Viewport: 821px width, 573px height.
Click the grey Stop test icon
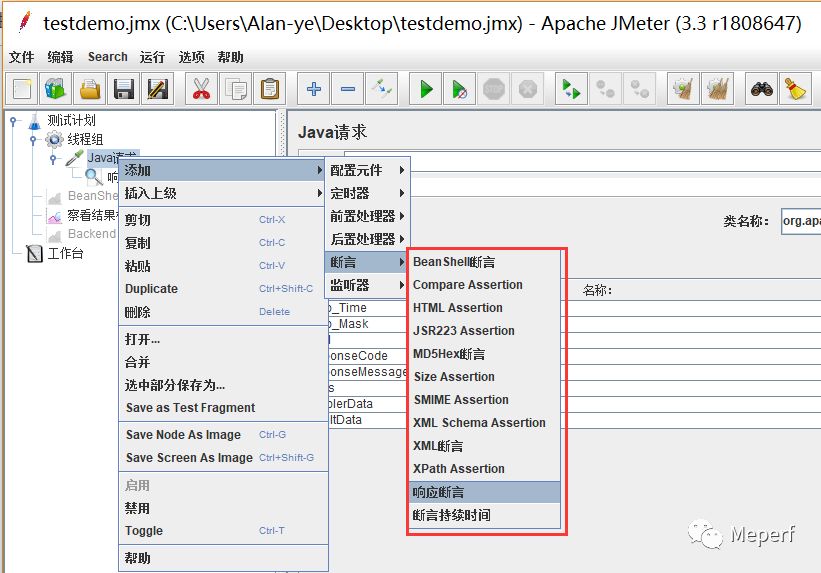pyautogui.click(x=494, y=89)
